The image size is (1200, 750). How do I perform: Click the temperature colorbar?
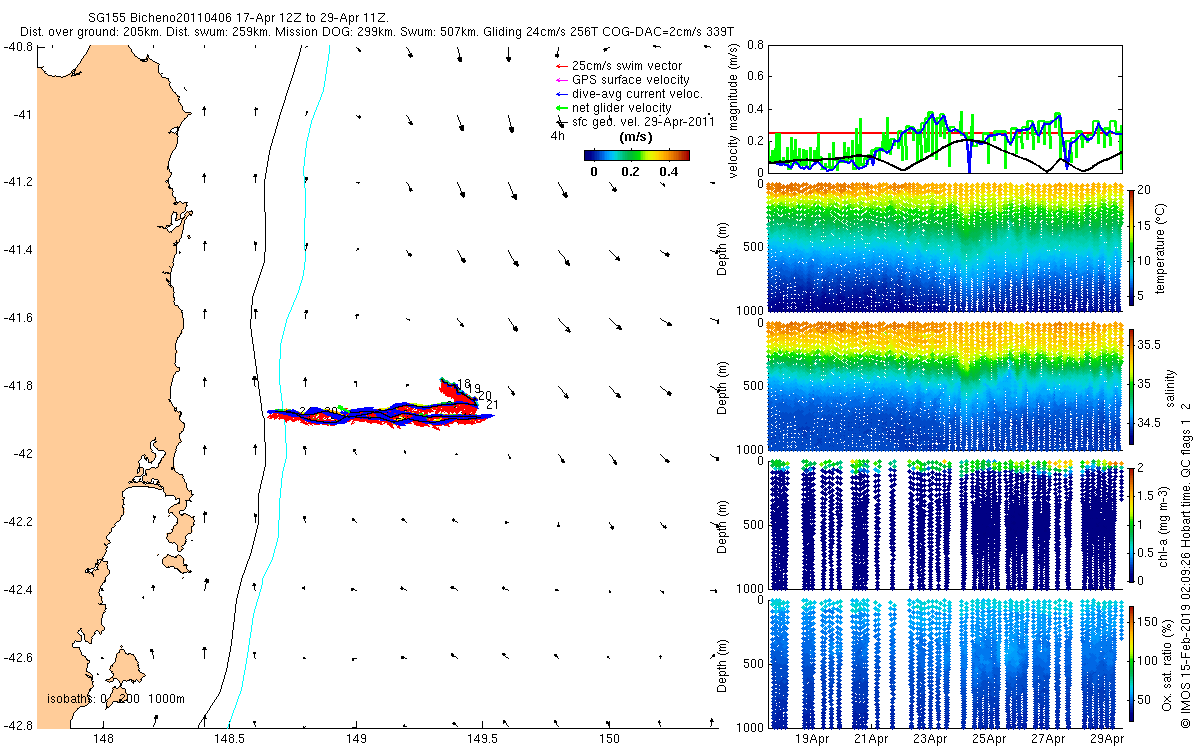click(x=1132, y=246)
